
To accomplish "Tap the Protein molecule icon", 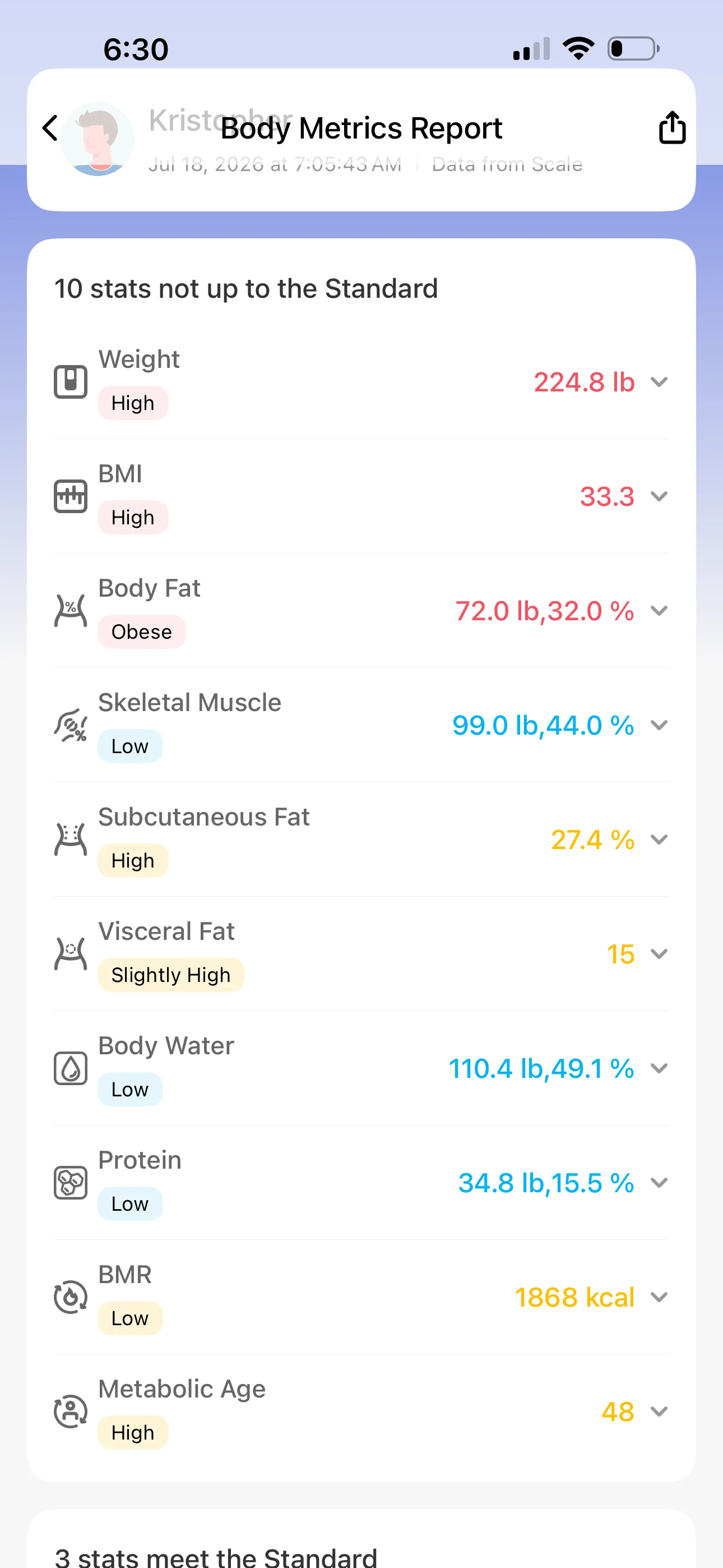I will 71,1183.
